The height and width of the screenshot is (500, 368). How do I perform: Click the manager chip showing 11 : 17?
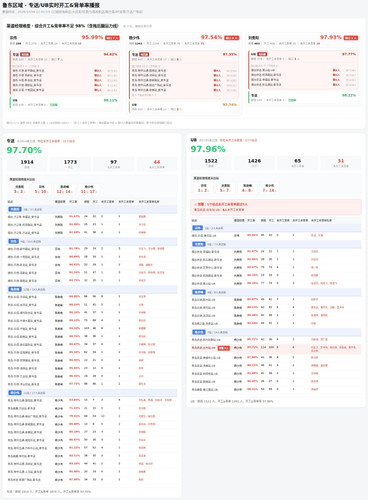[x=89, y=189]
